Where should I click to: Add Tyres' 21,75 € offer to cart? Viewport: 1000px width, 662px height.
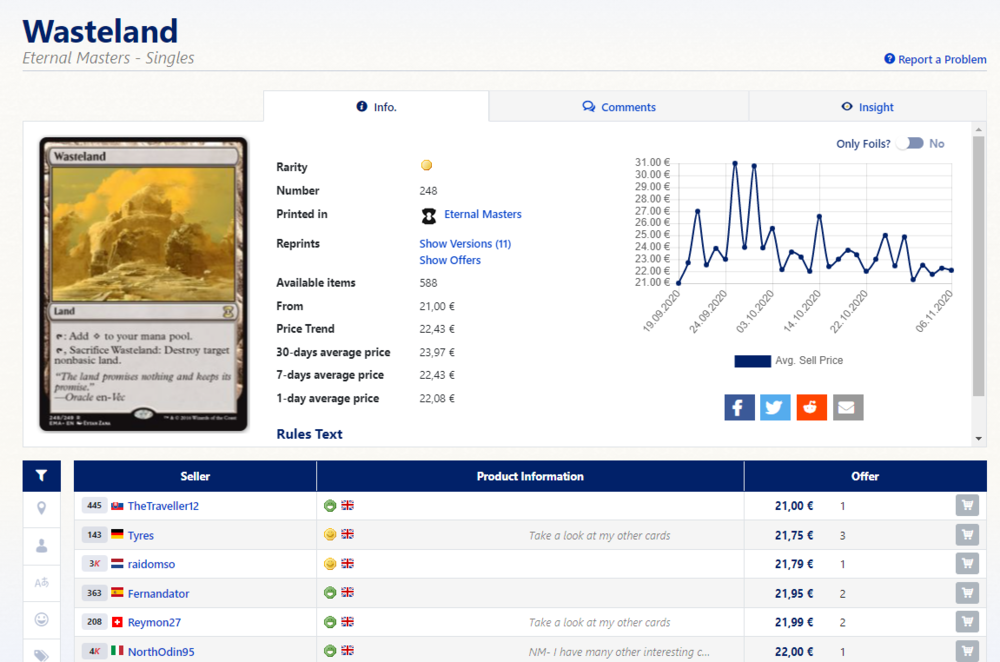(x=967, y=535)
